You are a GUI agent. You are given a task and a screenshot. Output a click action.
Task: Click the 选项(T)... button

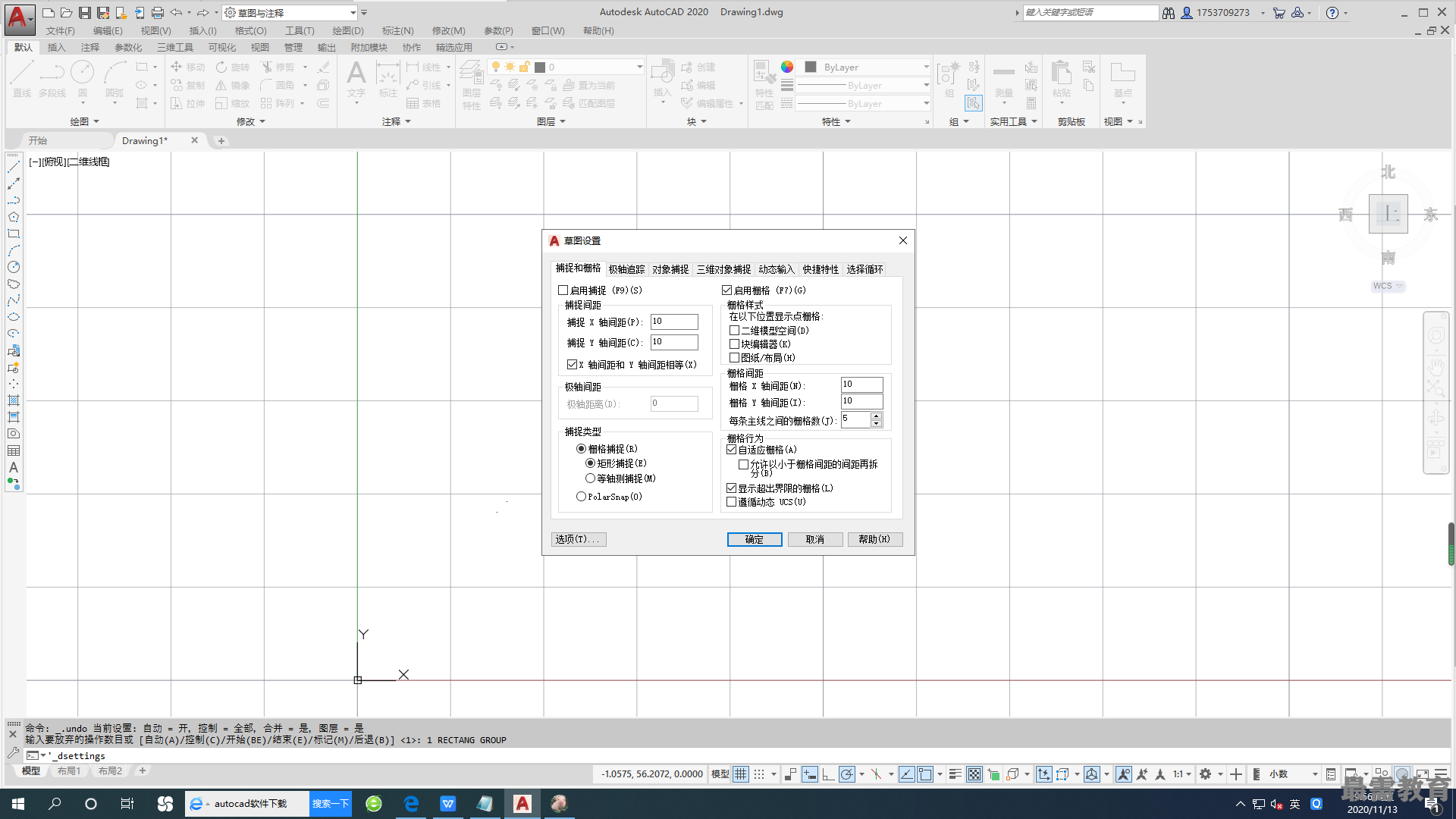click(579, 539)
